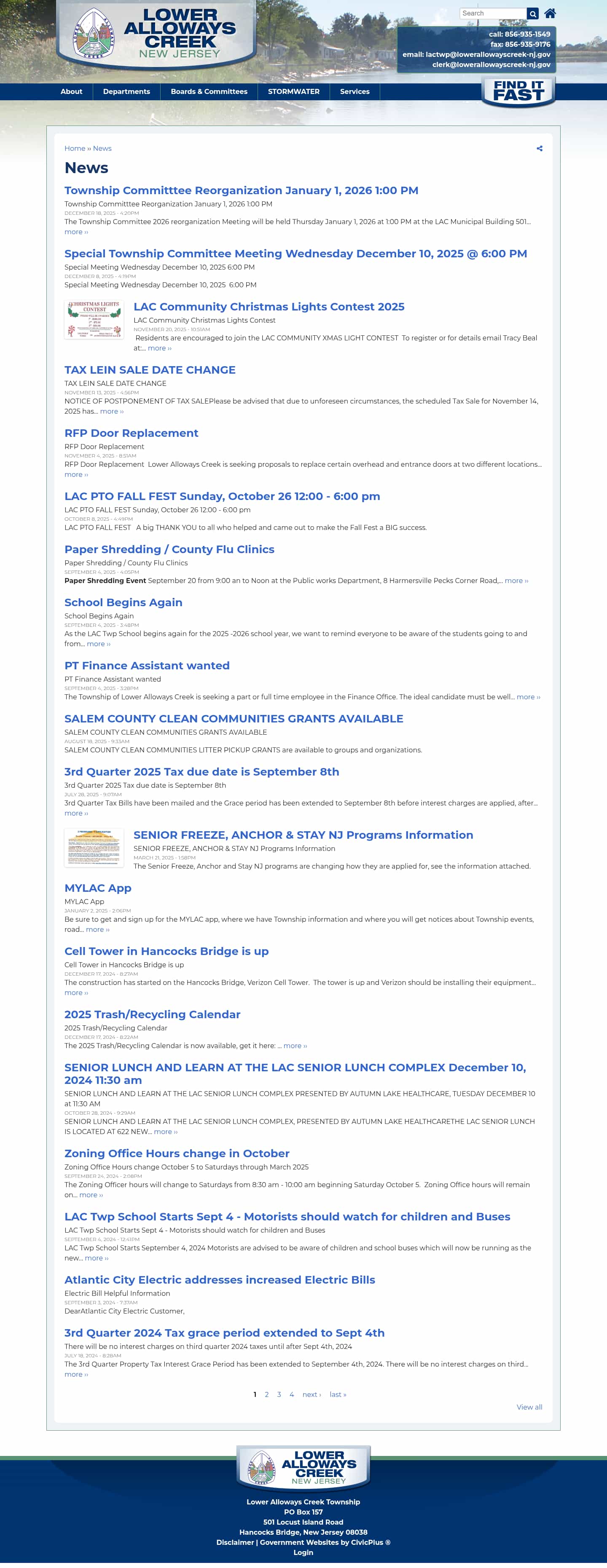Open the Senior Freeze flyer thumbnail
Viewport: 607px width, 1568px height.
point(94,848)
